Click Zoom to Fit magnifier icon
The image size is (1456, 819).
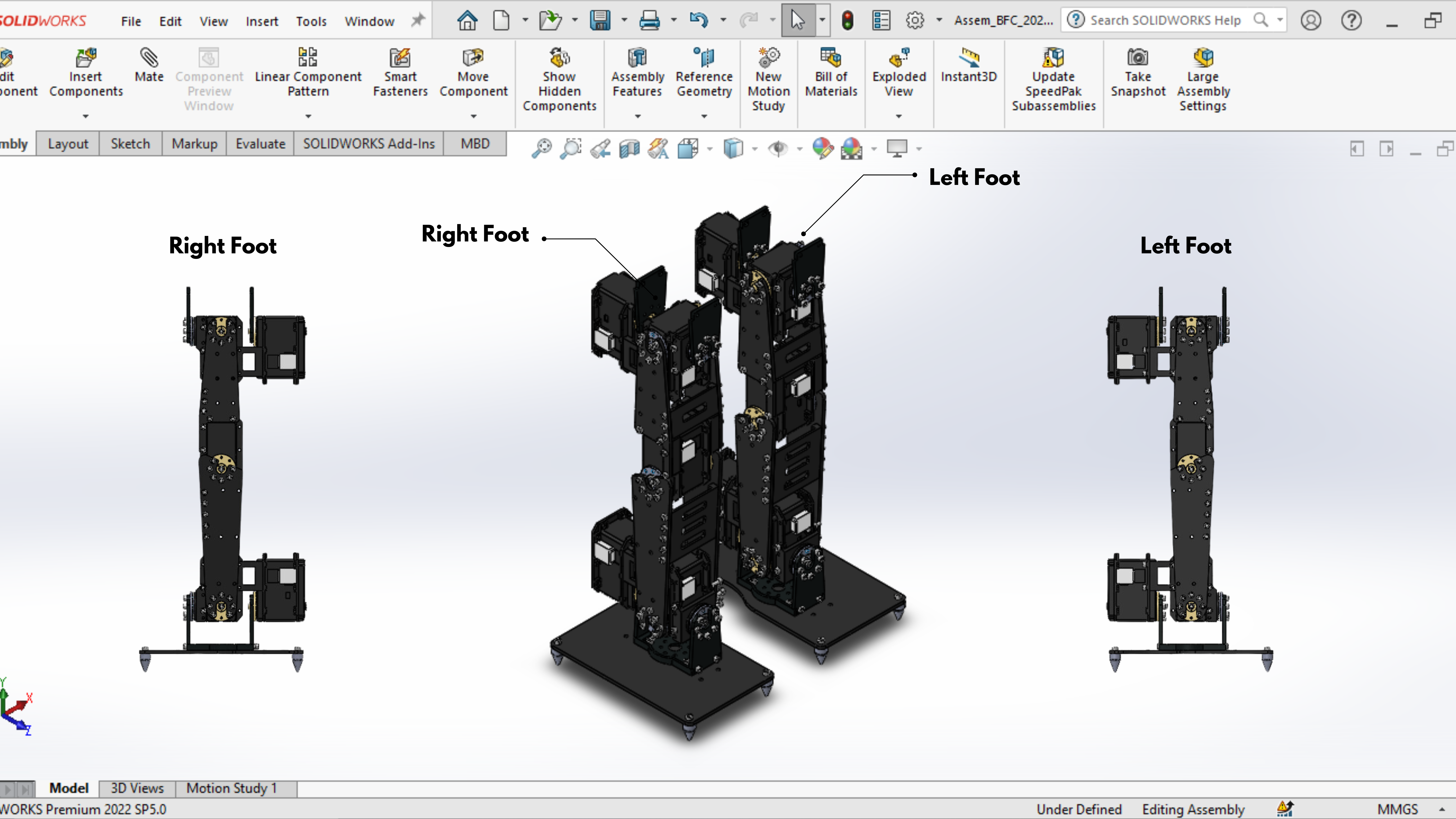541,149
